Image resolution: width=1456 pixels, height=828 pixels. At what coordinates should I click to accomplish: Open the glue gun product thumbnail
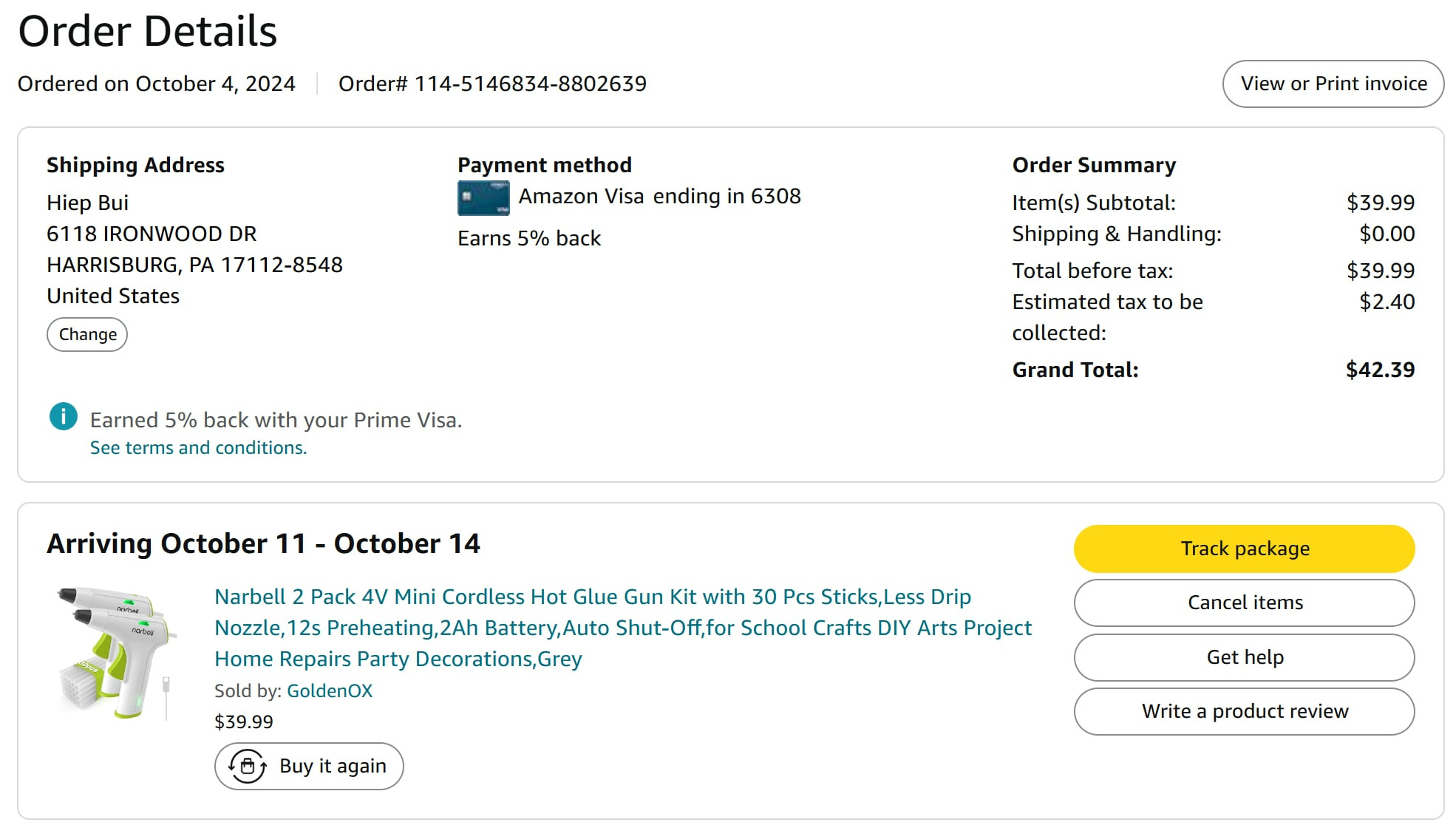click(x=117, y=652)
